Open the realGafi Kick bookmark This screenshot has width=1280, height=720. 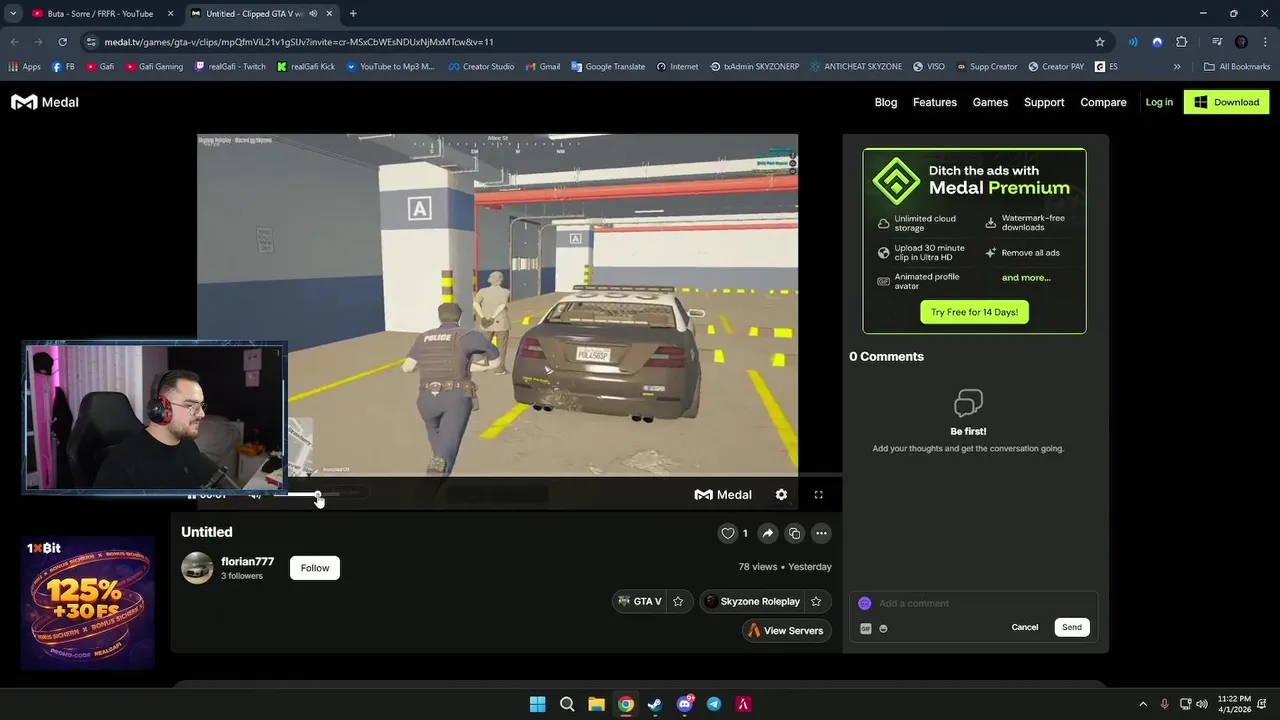point(306,67)
